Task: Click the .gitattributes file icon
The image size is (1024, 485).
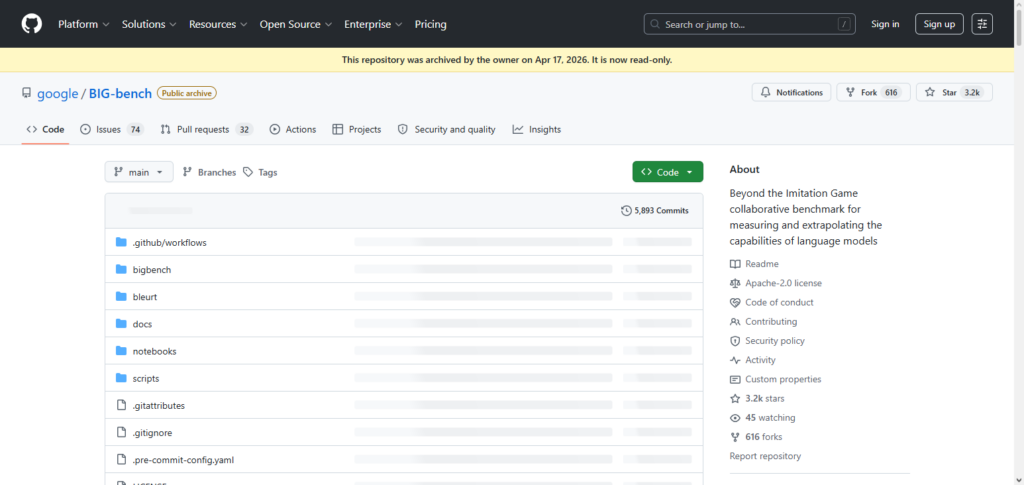Action: click(121, 405)
